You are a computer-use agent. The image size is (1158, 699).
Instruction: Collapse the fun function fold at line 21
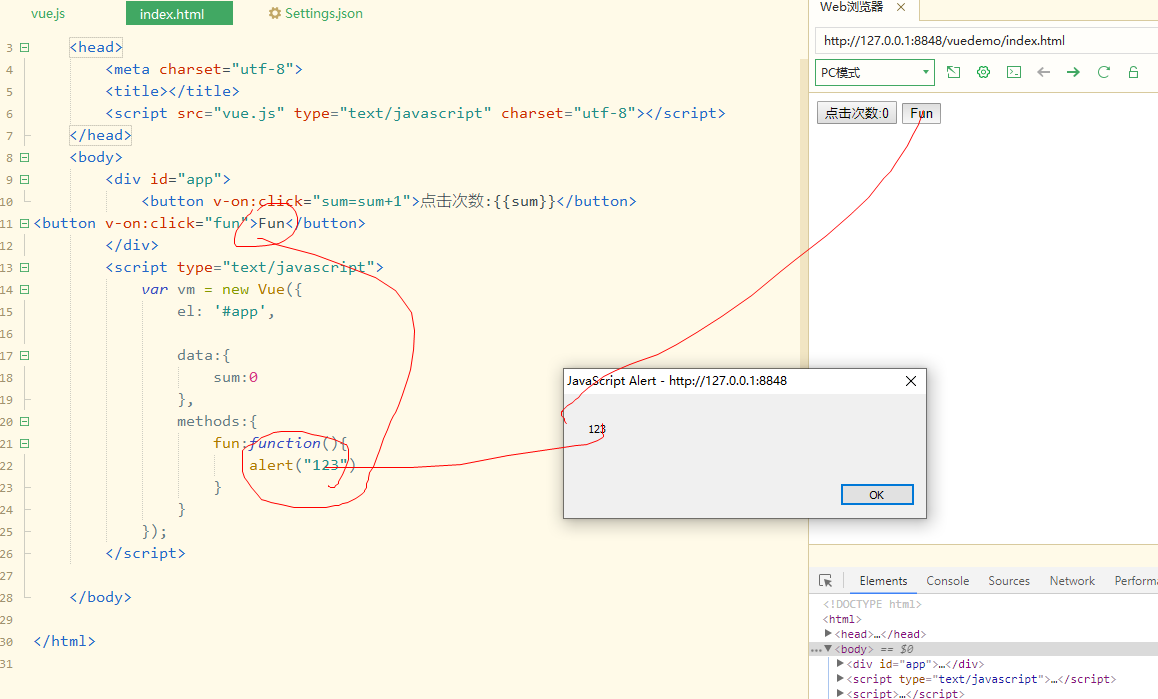[24, 443]
